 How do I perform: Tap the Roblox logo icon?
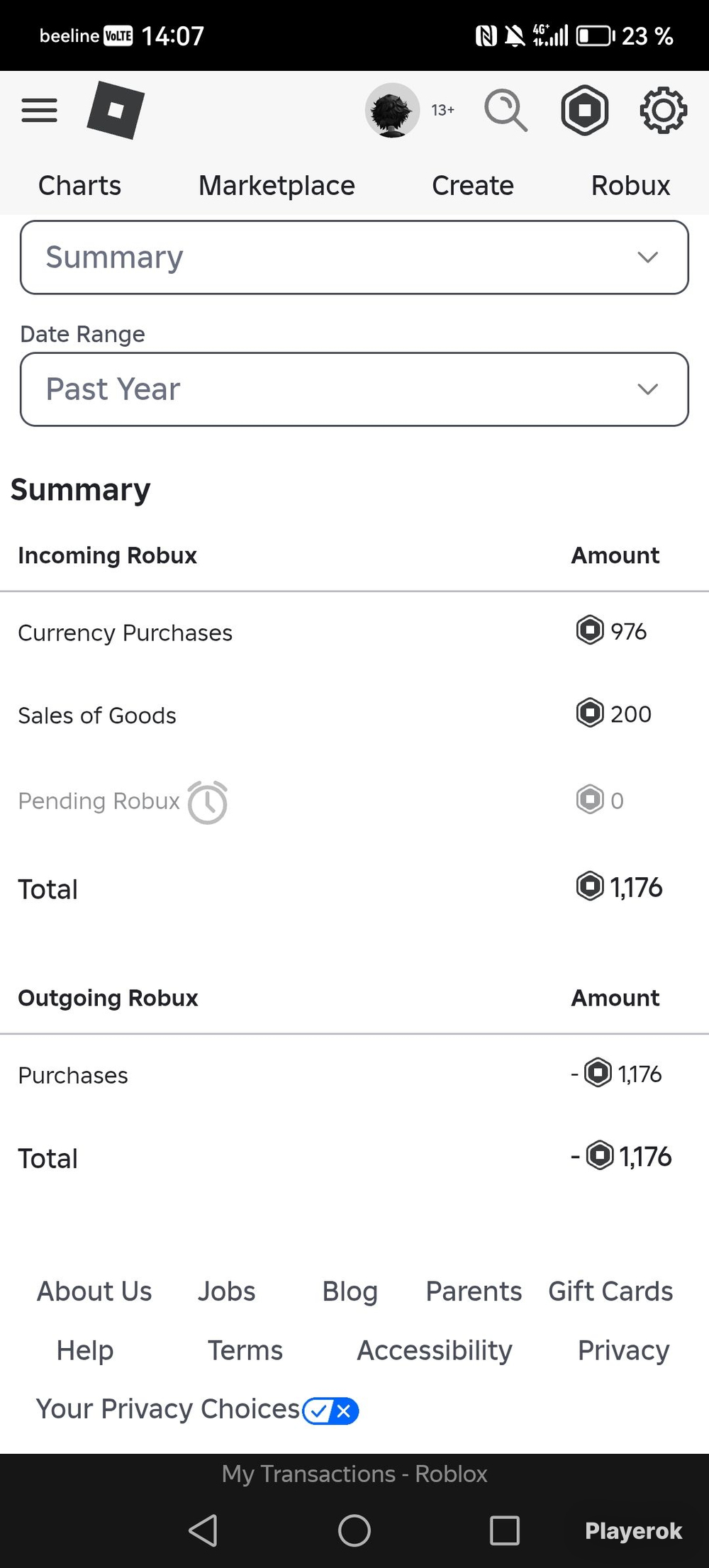(x=116, y=110)
